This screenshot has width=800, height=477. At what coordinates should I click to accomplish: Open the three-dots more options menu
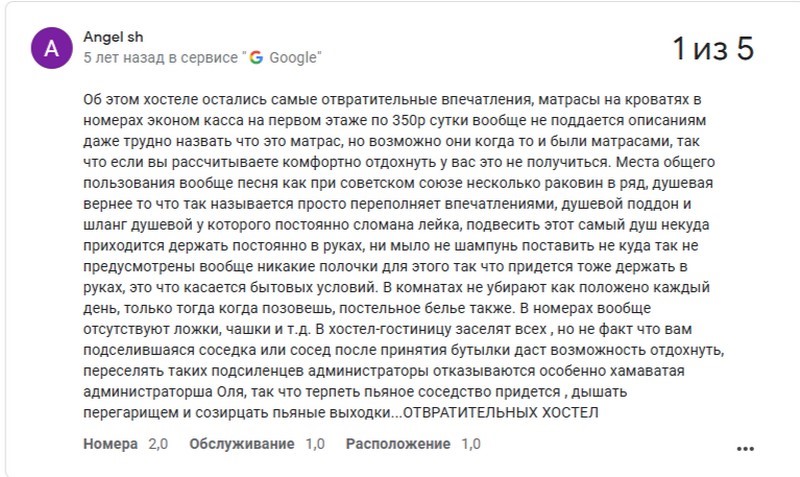tap(745, 449)
